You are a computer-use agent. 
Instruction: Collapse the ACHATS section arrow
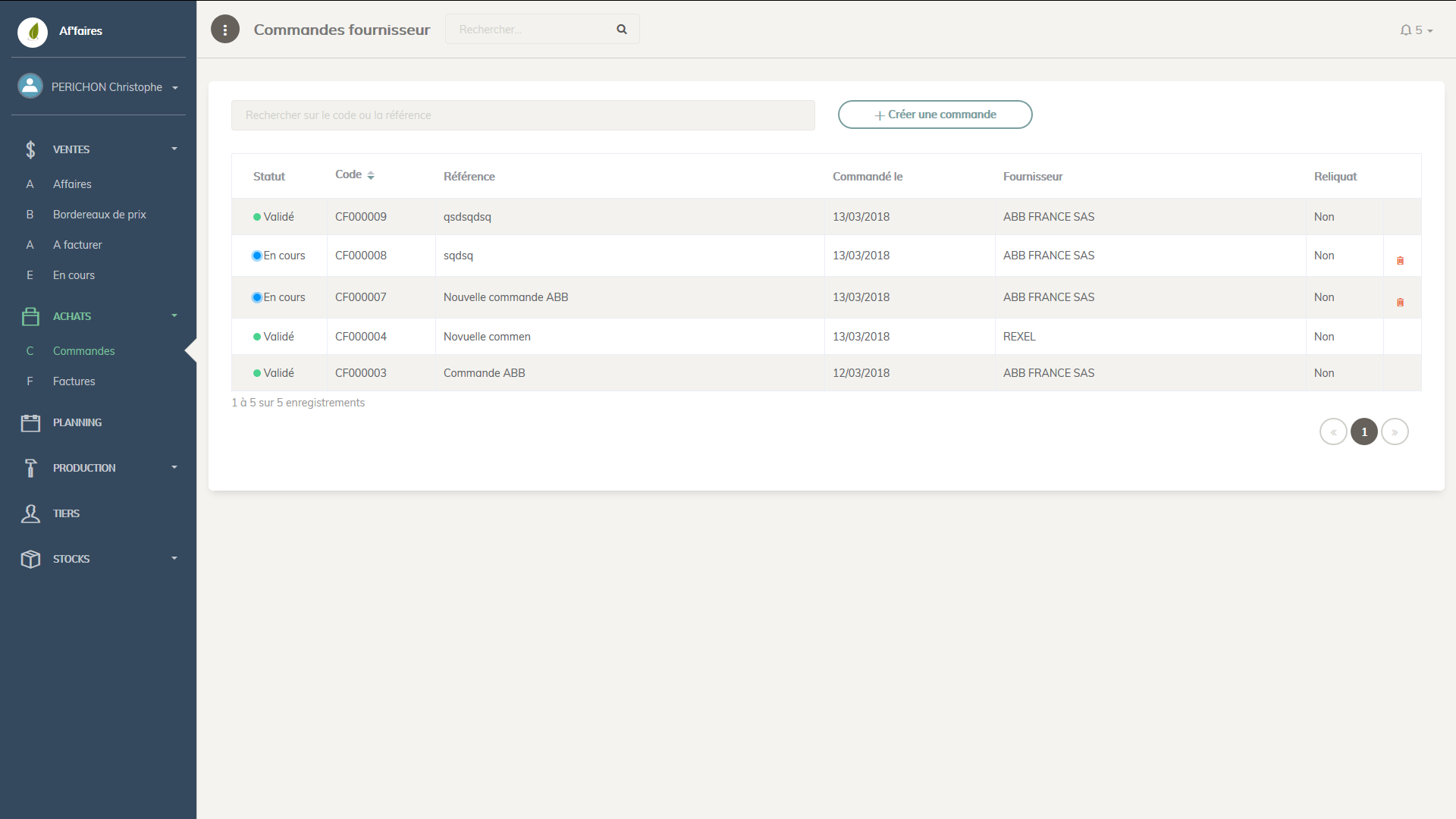click(x=174, y=315)
